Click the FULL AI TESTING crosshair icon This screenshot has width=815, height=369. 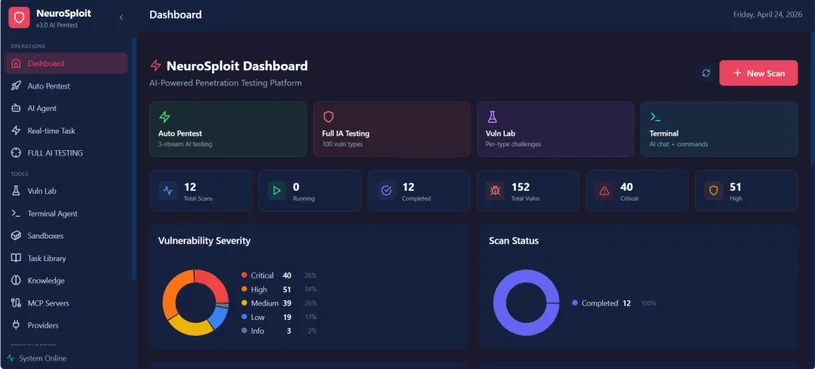click(16, 153)
